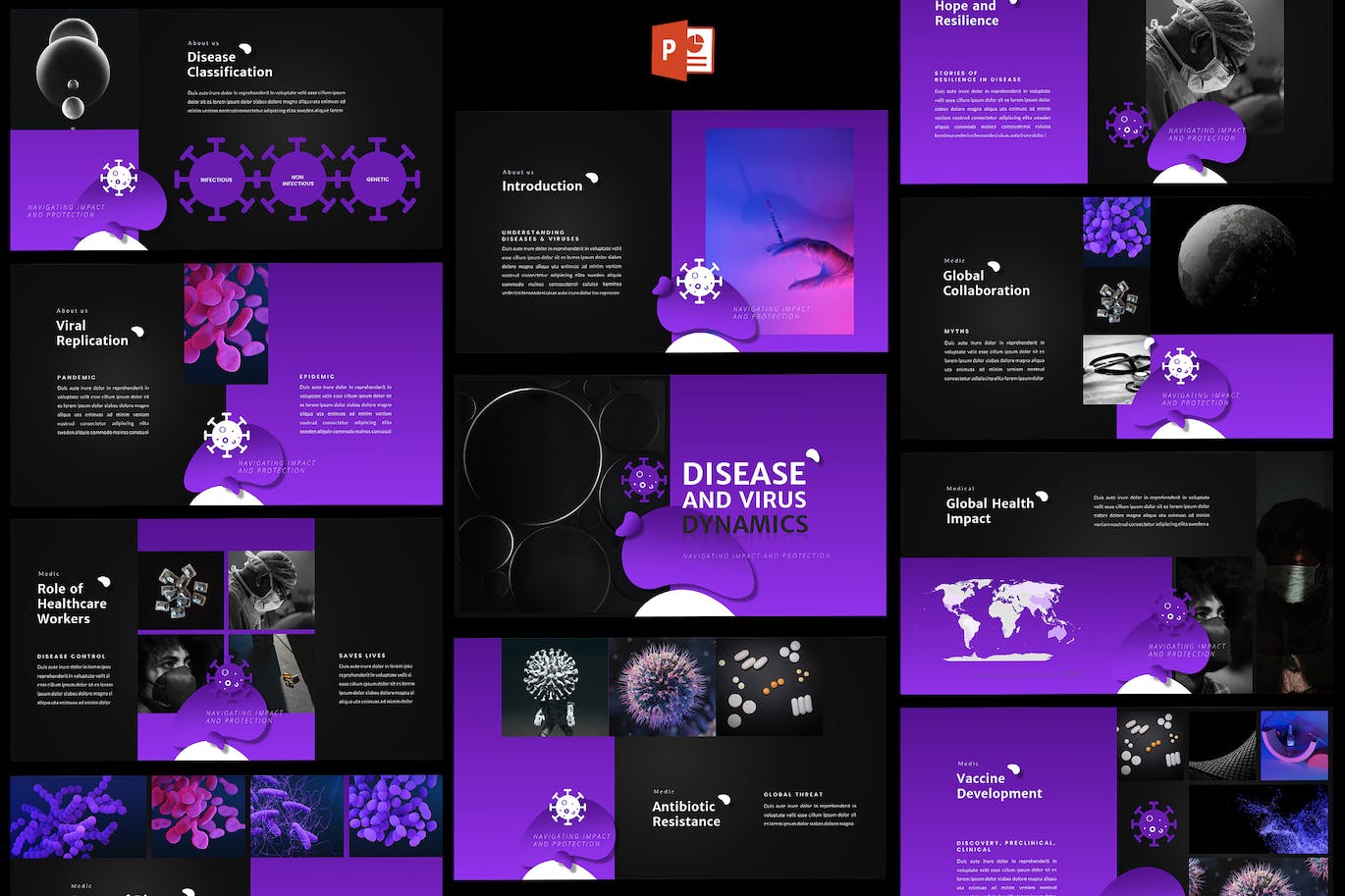This screenshot has width=1345, height=896.
Task: Click the Role of Healthcare Workers heading
Action: click(72, 604)
